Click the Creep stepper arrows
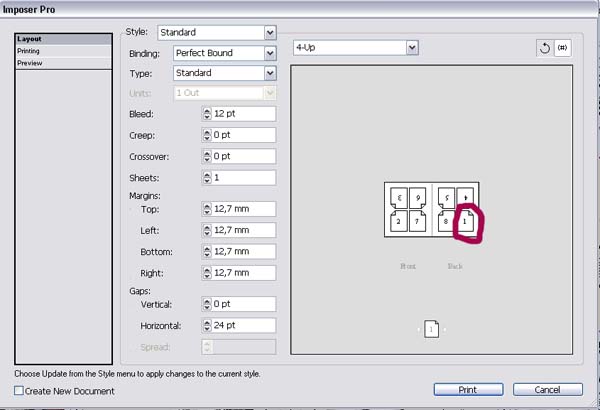Image resolution: width=600 pixels, height=410 pixels. click(207, 135)
